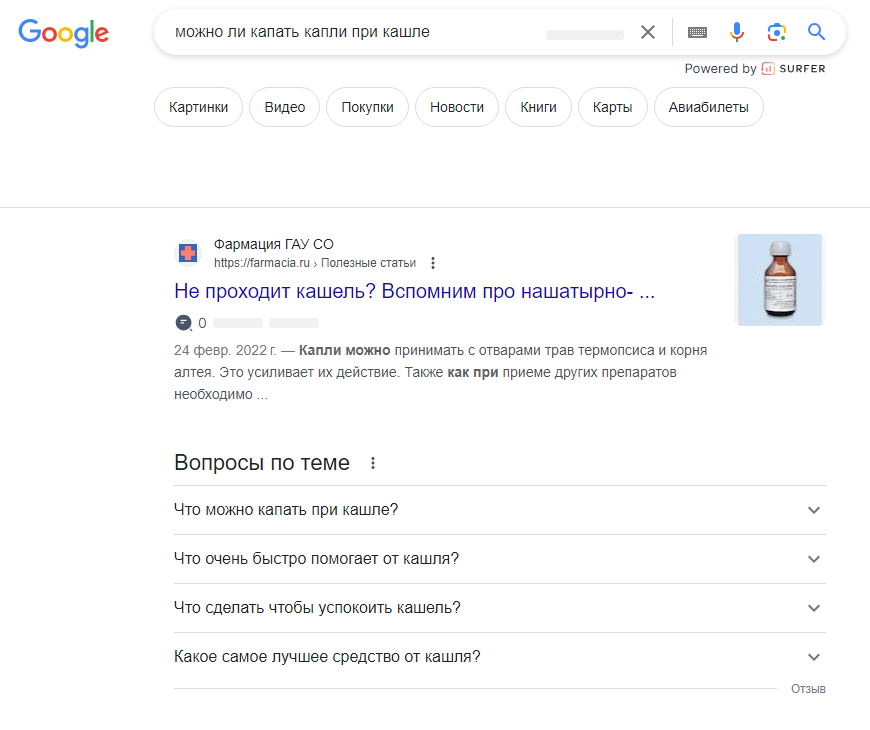Open the on-screen keyboard icon

[697, 31]
